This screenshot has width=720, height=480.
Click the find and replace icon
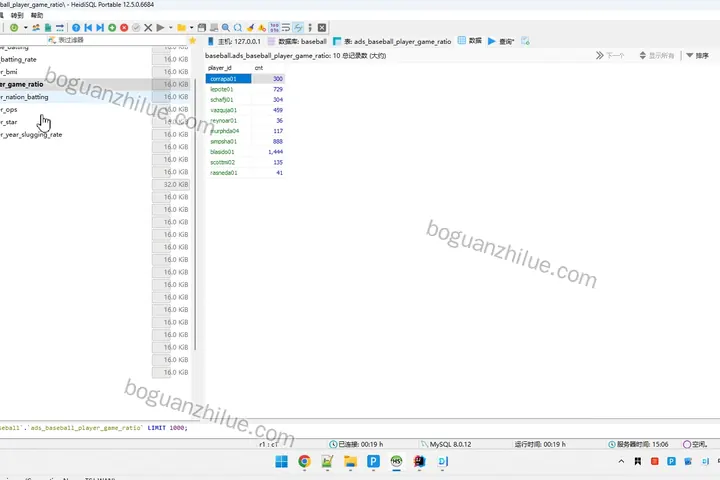pos(238,28)
